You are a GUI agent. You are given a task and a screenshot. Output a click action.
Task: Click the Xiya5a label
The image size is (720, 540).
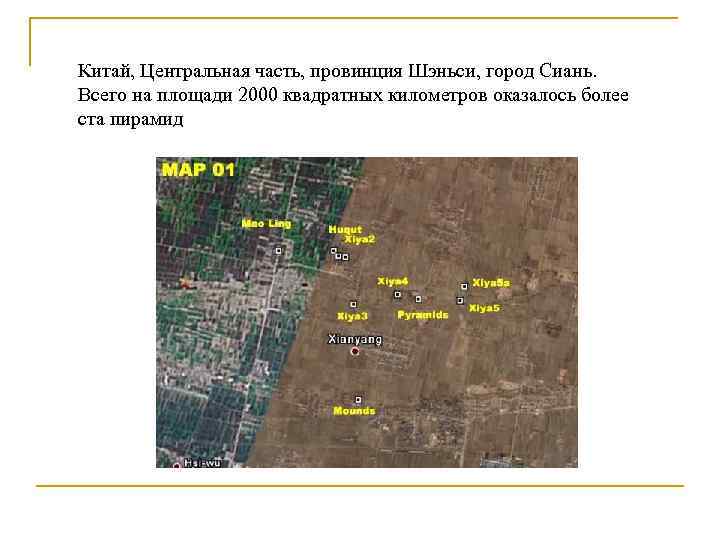491,283
